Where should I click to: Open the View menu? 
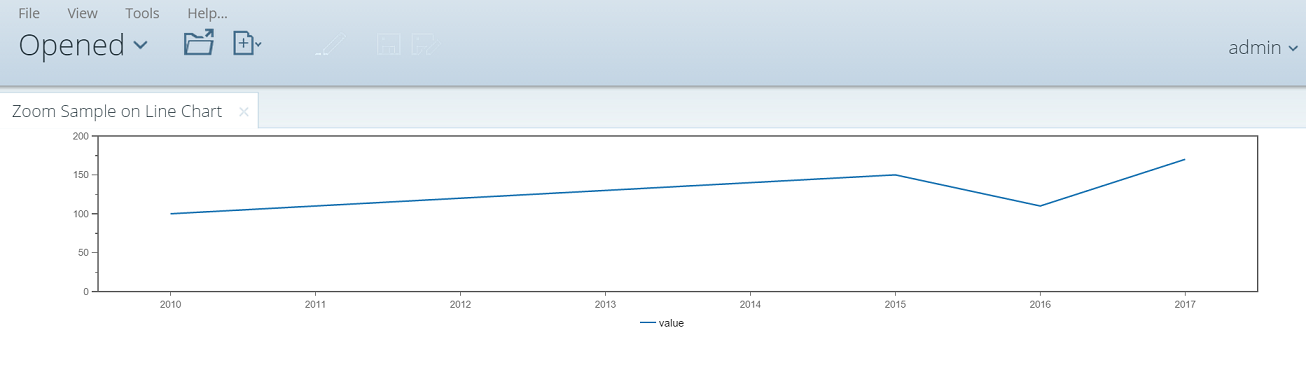[x=82, y=14]
